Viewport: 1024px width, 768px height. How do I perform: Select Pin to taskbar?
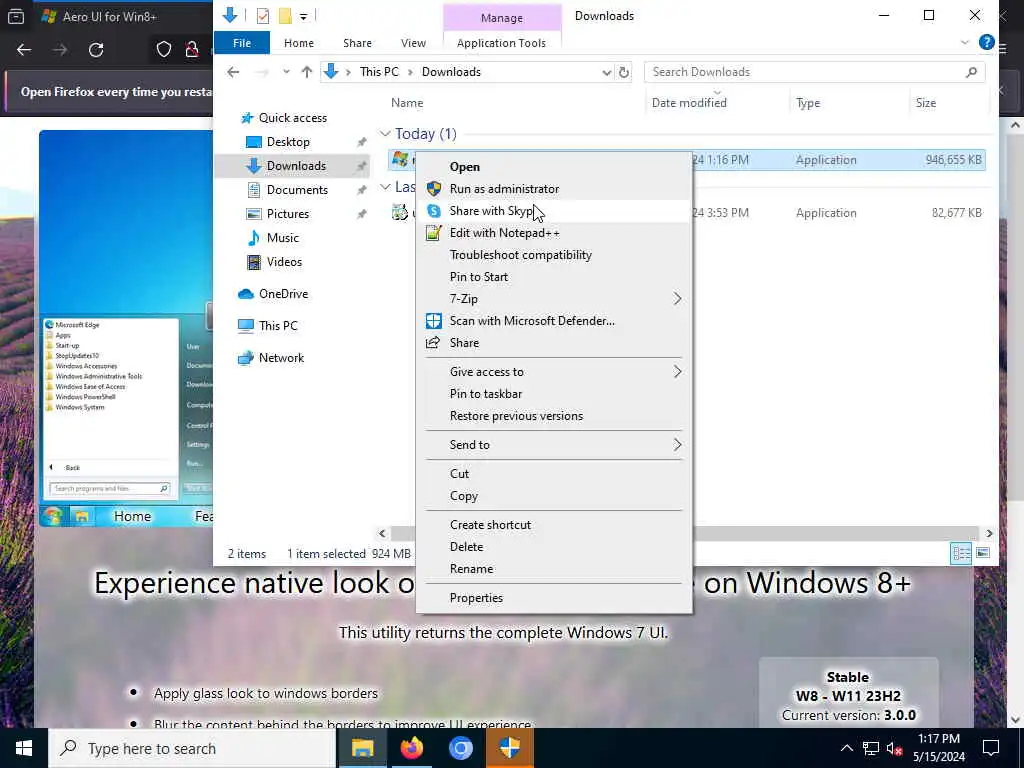coord(485,394)
